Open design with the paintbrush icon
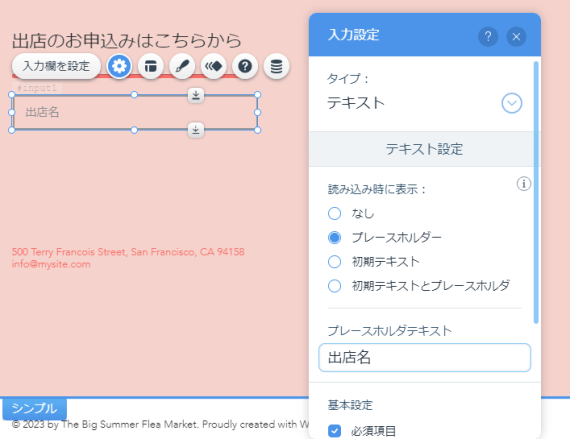This screenshot has height=439, width=570. click(182, 66)
